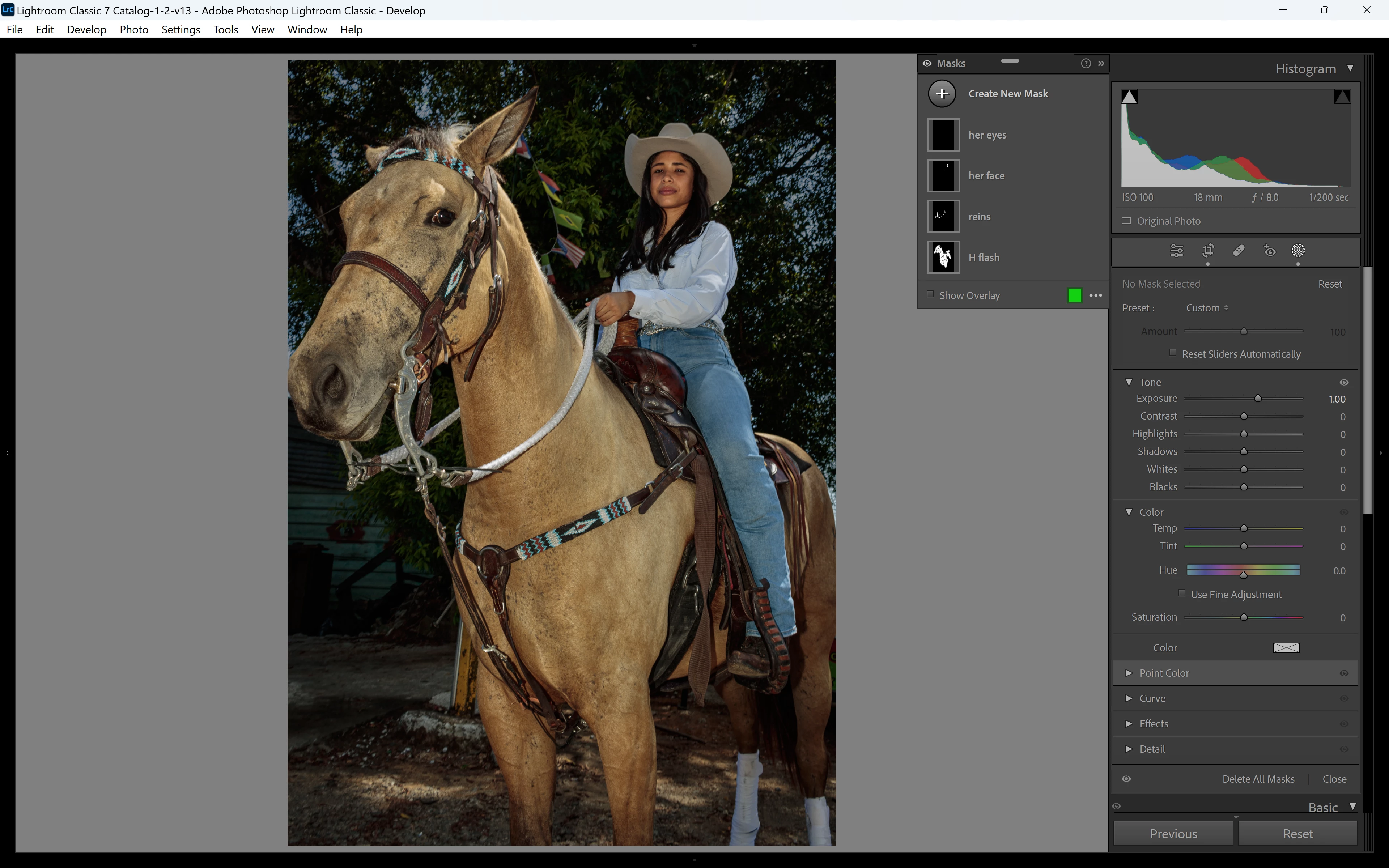Open the Red Eye Correction tool

[x=1270, y=251]
